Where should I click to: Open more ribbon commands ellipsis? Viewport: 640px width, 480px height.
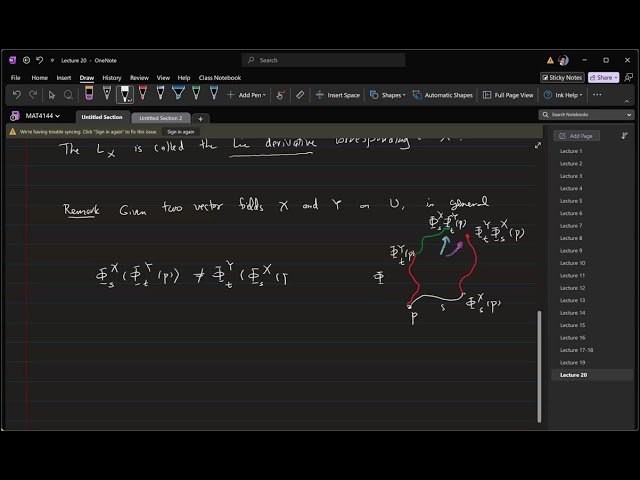pyautogui.click(x=597, y=95)
